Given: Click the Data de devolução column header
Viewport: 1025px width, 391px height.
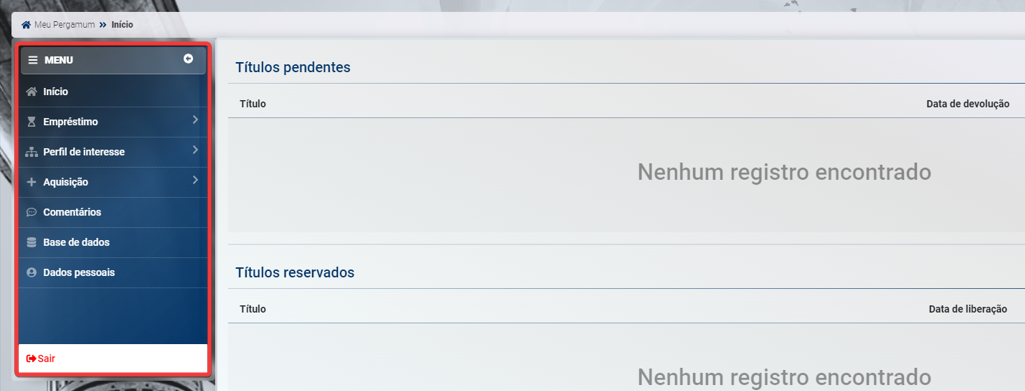Looking at the screenshot, I should (967, 104).
